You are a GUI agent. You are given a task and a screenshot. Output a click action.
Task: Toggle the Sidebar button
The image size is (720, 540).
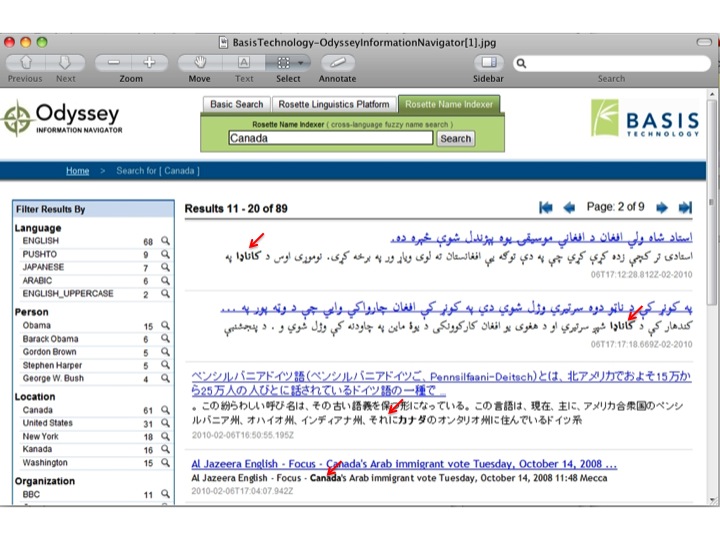[x=489, y=62]
